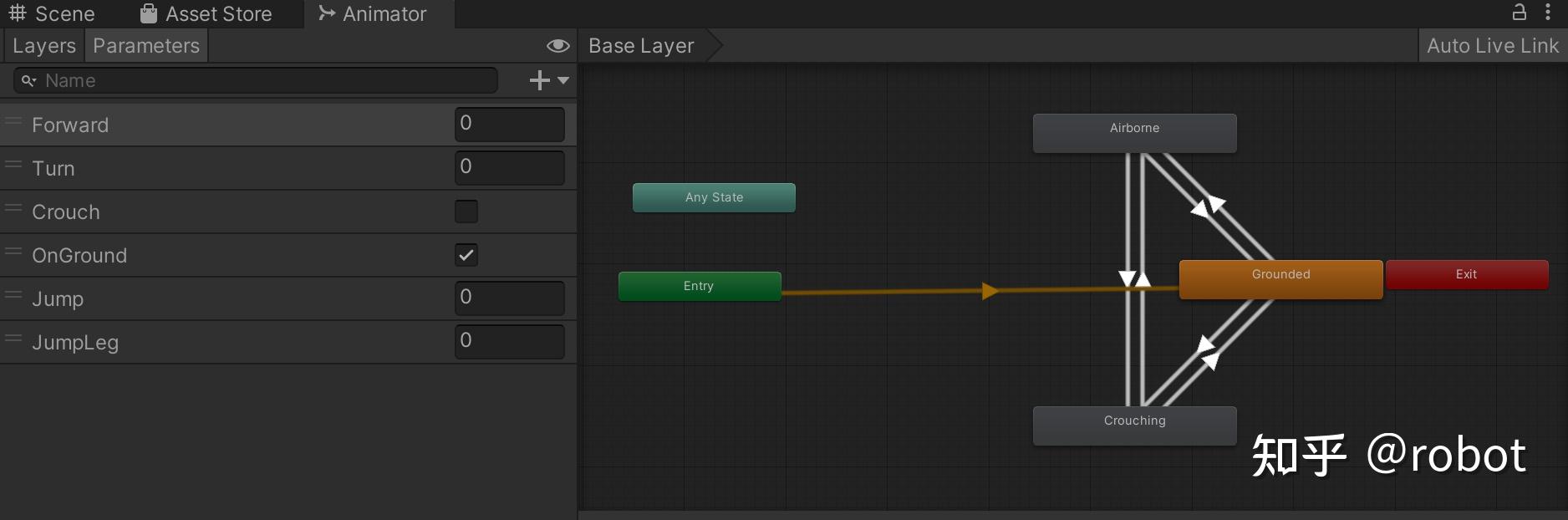Toggle the eye icon for layer visibility
Screen dimensions: 1568x520
(557, 46)
